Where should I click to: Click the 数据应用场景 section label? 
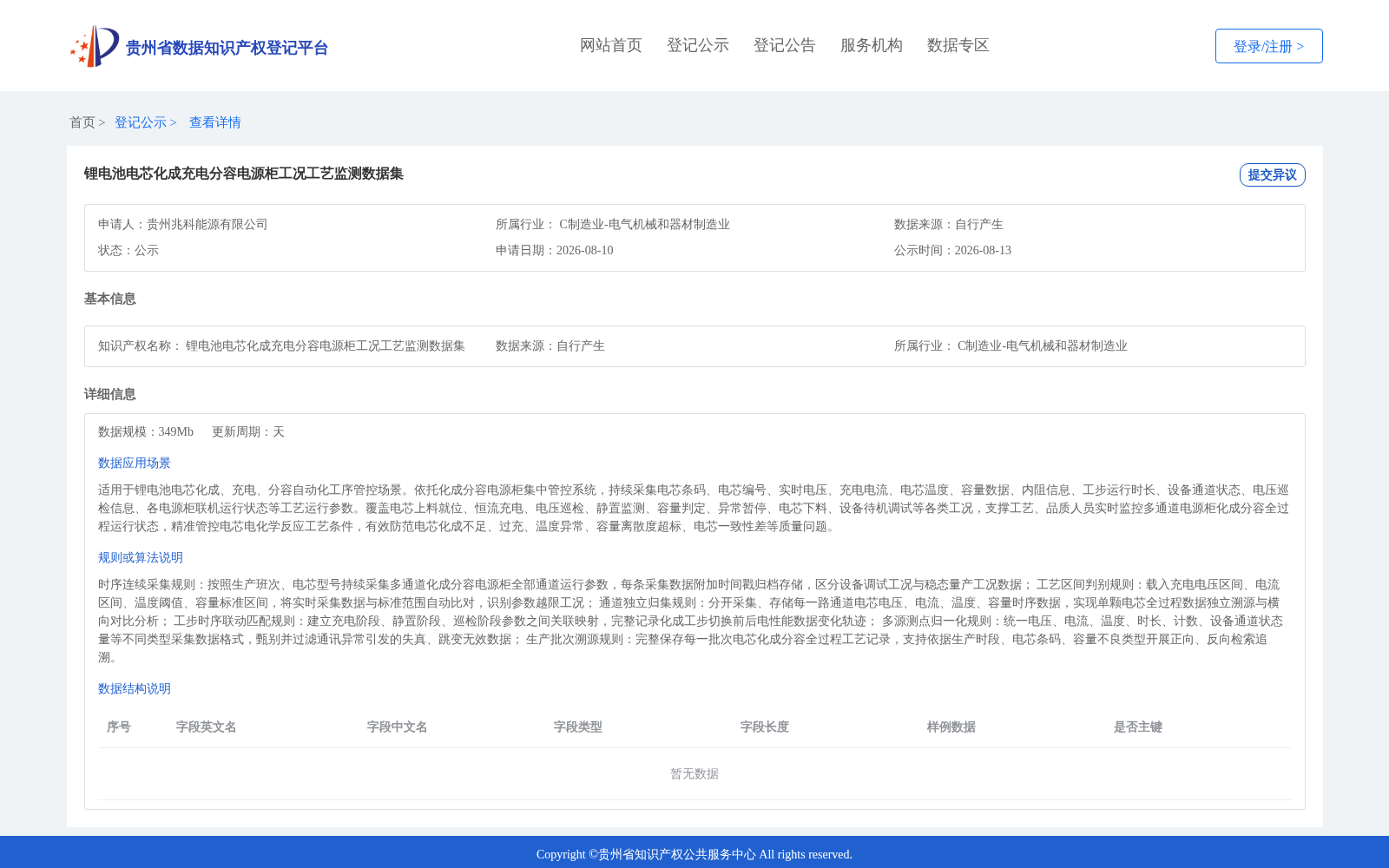click(135, 463)
